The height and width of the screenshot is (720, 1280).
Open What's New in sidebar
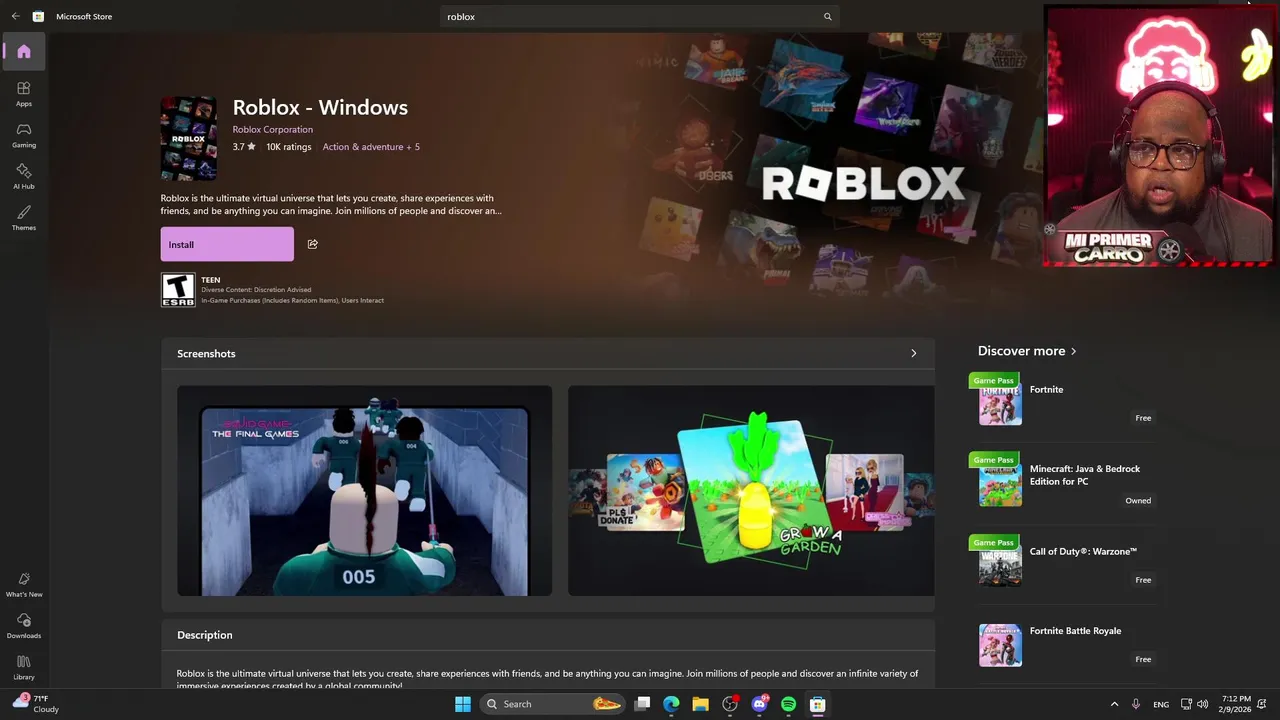pos(24,585)
